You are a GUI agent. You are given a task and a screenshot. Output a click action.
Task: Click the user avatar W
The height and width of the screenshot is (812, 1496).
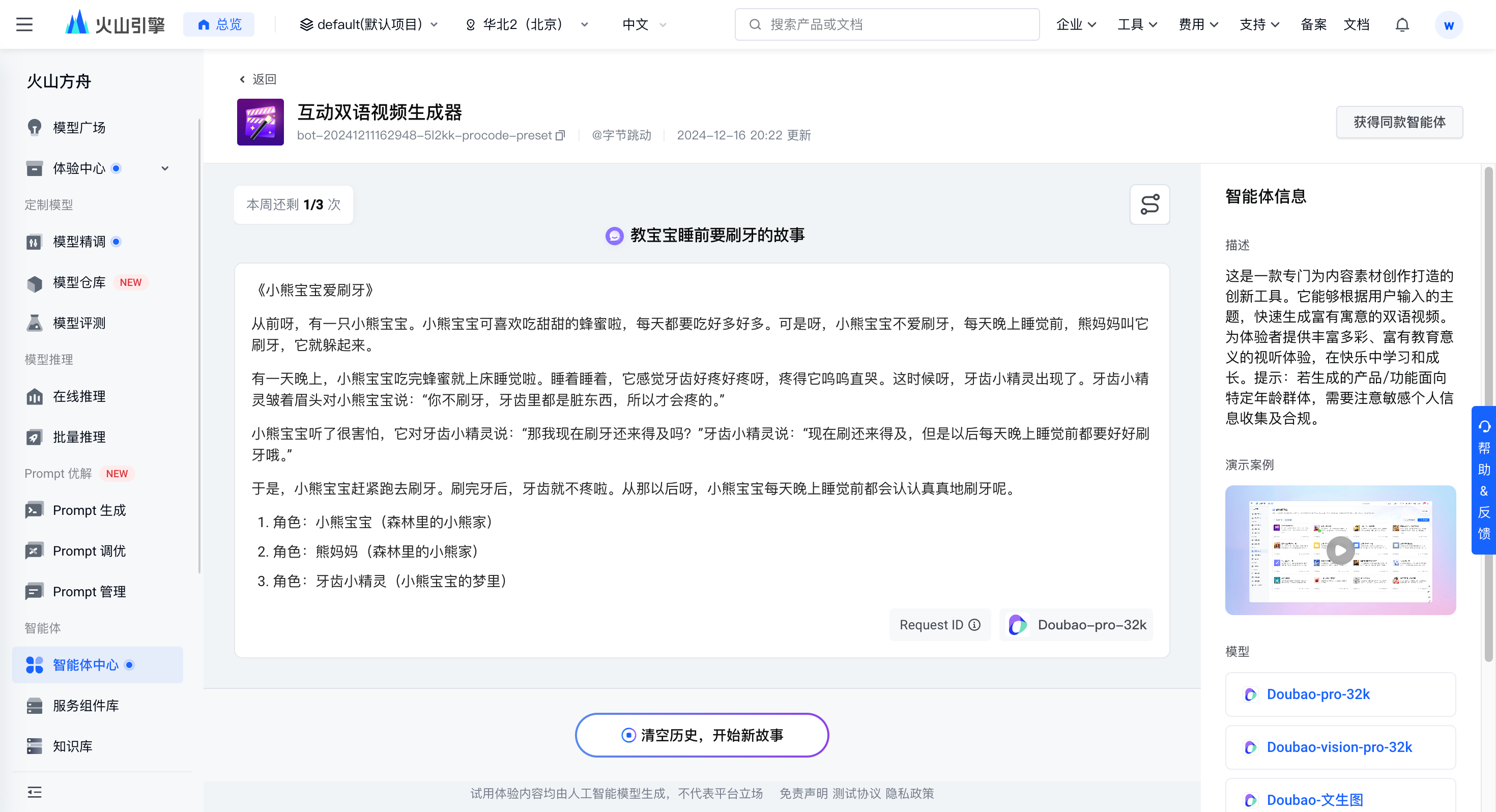click(x=1448, y=25)
